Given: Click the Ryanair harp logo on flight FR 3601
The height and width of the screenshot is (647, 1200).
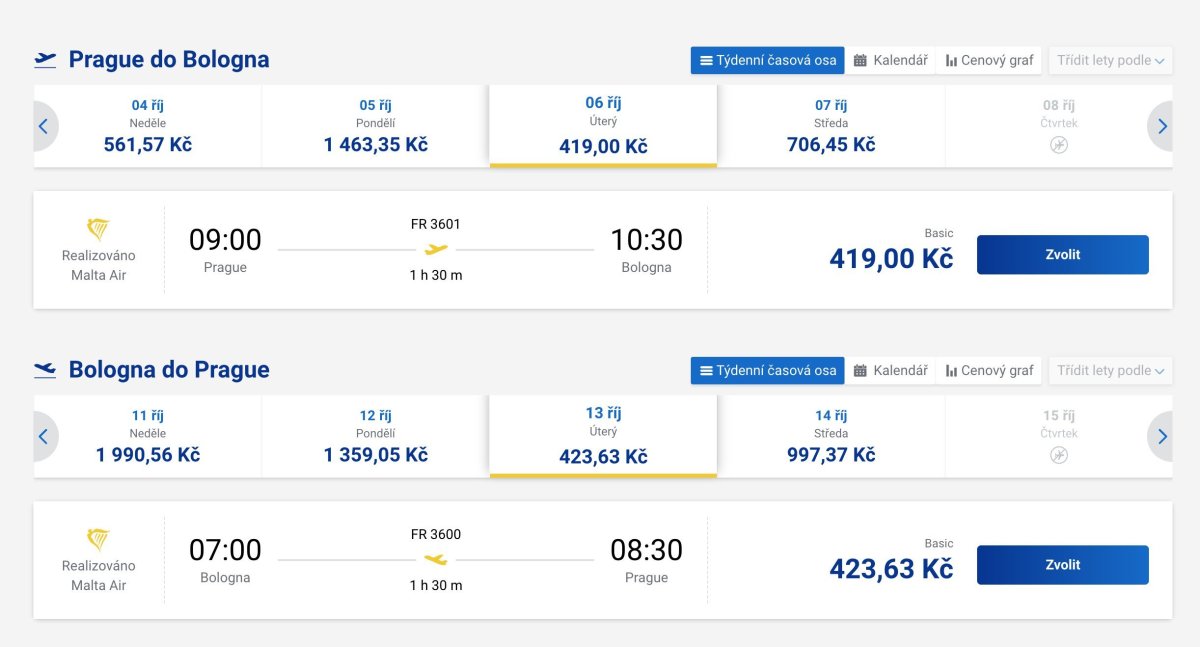Looking at the screenshot, I should [x=98, y=229].
